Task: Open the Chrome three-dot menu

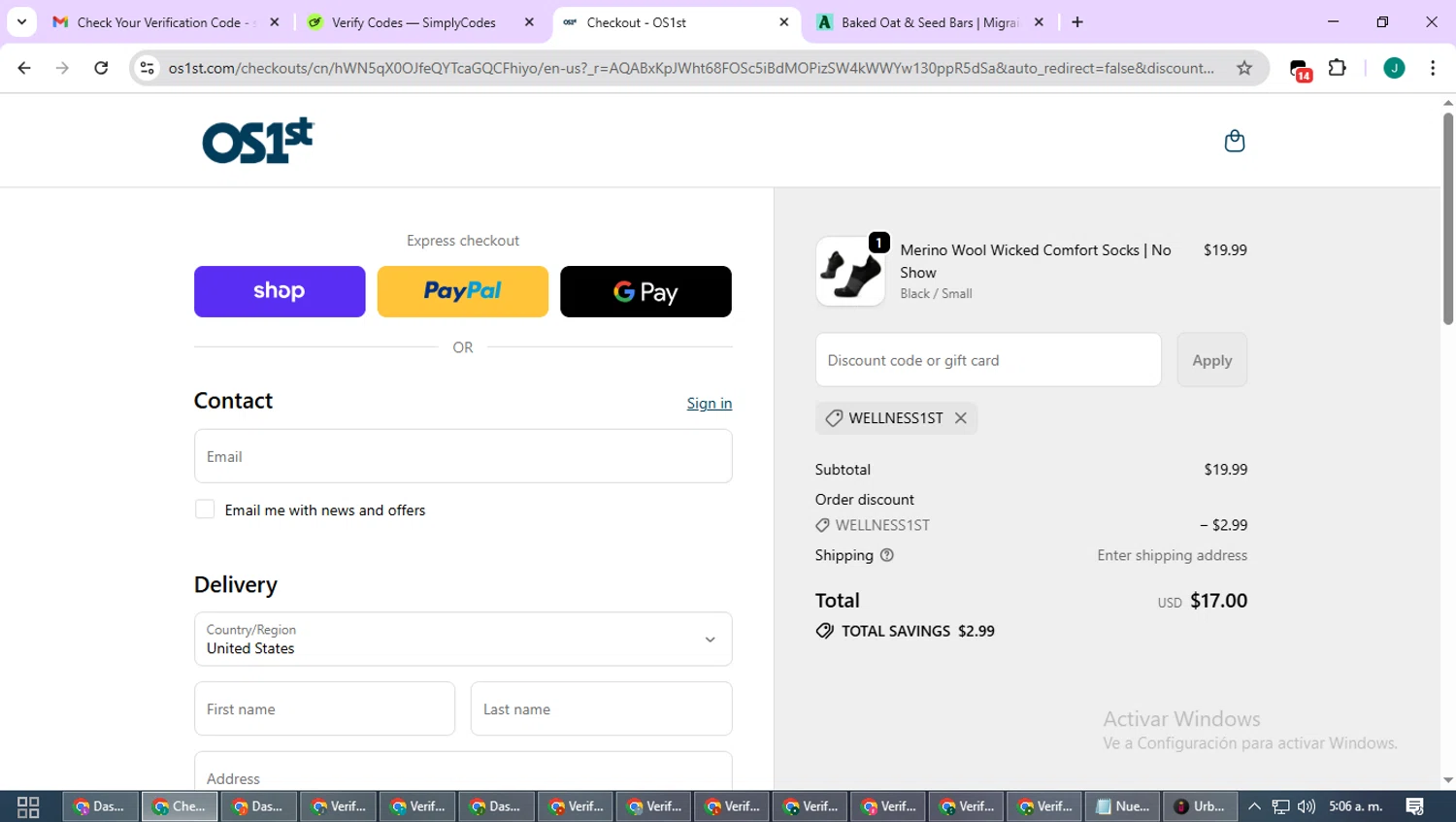Action: click(1433, 68)
